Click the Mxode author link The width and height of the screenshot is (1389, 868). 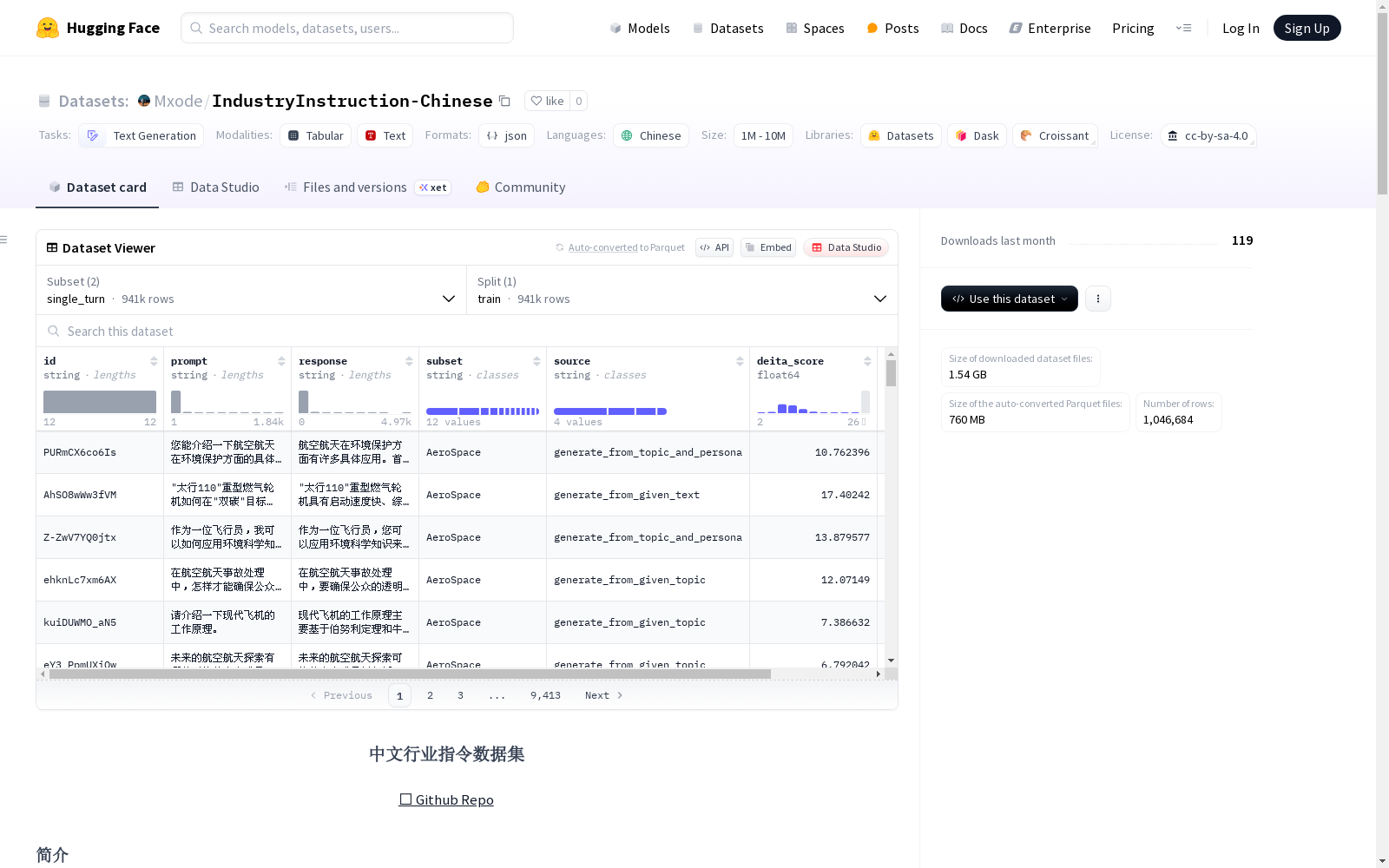[x=178, y=101]
